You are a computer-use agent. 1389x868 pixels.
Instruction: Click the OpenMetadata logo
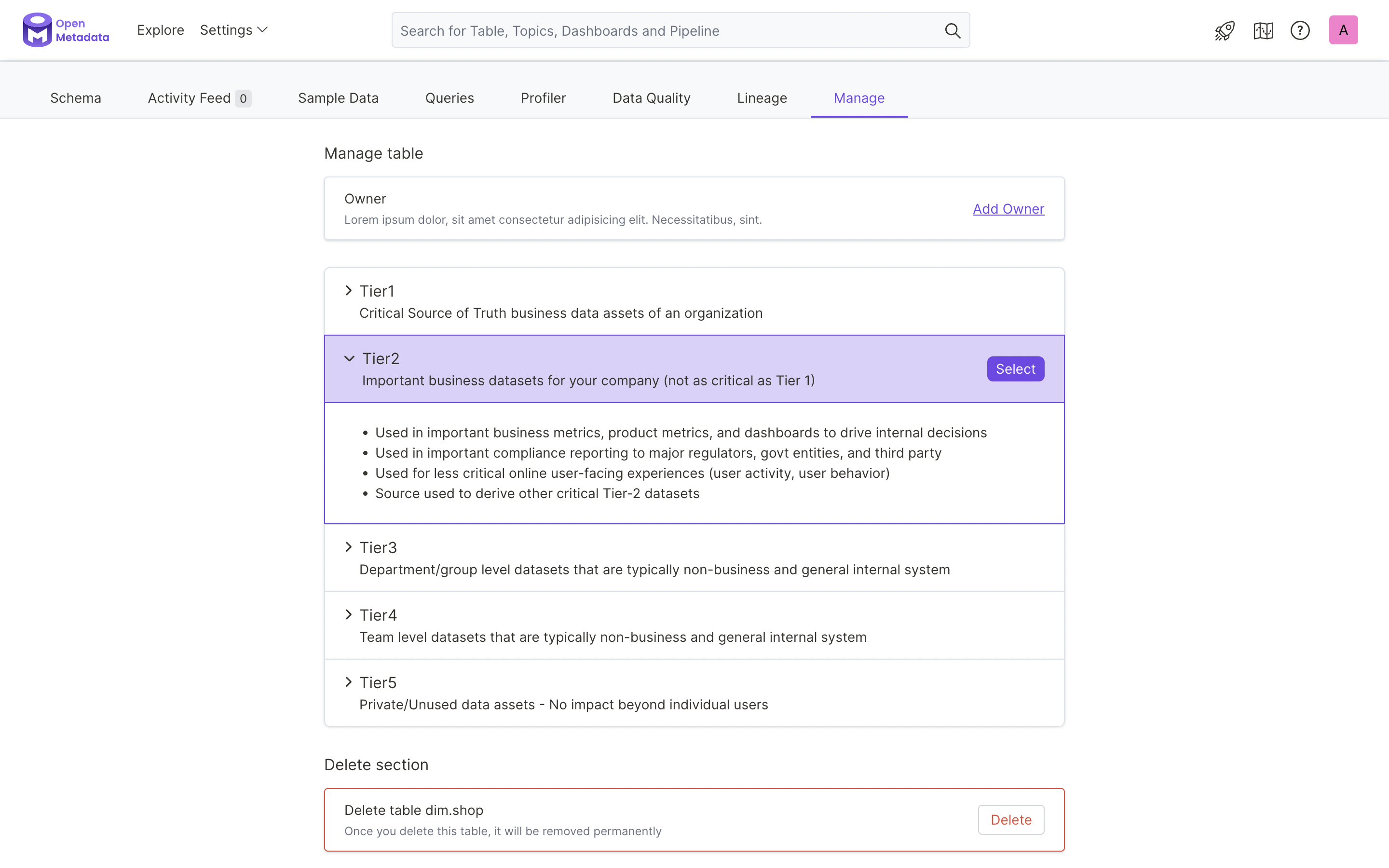[x=66, y=30]
